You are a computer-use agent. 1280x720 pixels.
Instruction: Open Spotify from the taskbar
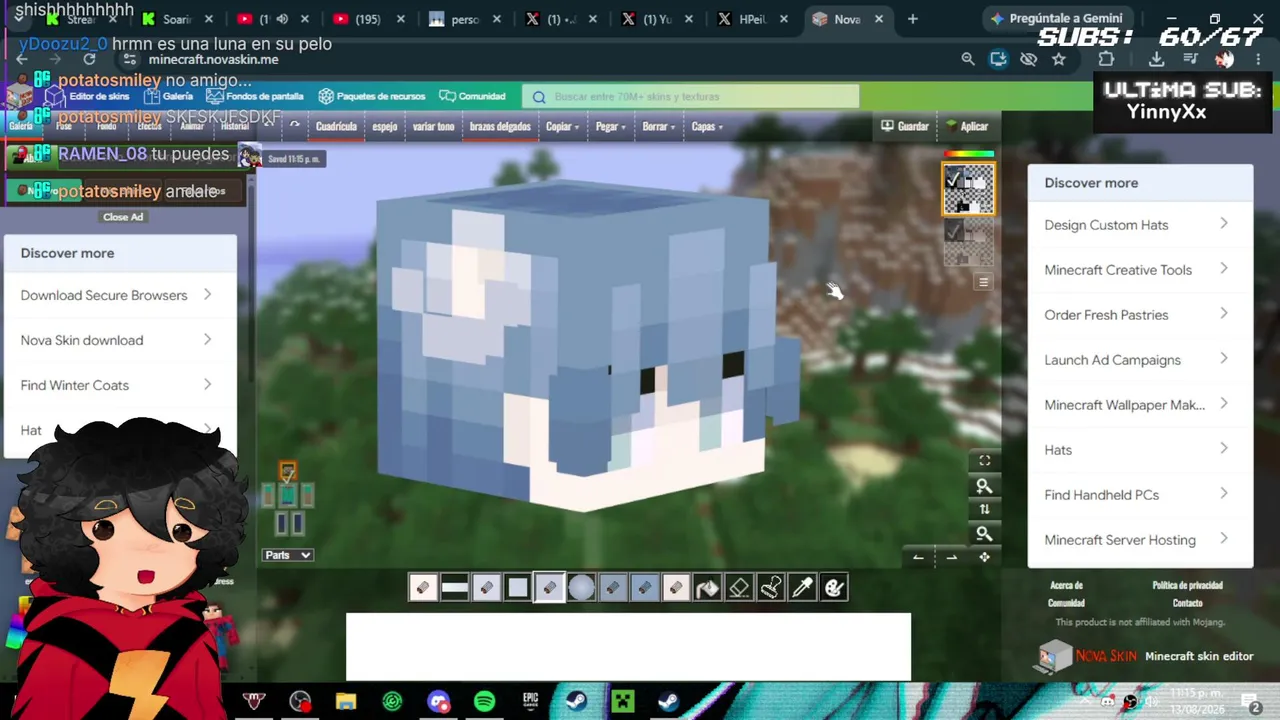click(484, 701)
